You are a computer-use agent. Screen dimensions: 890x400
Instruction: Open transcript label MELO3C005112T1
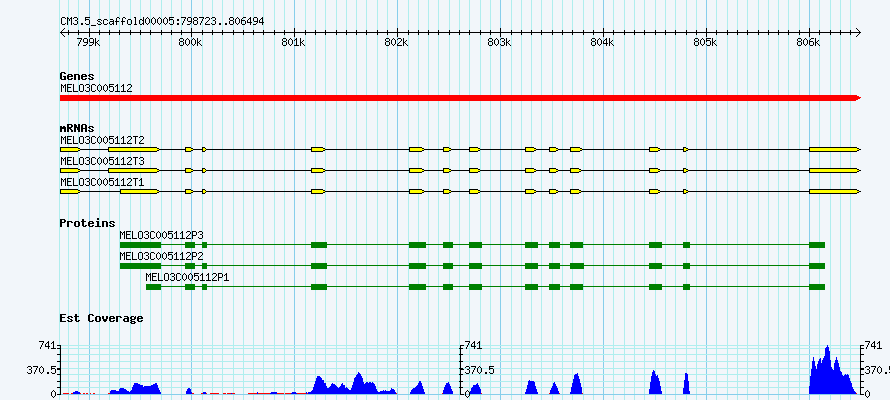[102, 183]
